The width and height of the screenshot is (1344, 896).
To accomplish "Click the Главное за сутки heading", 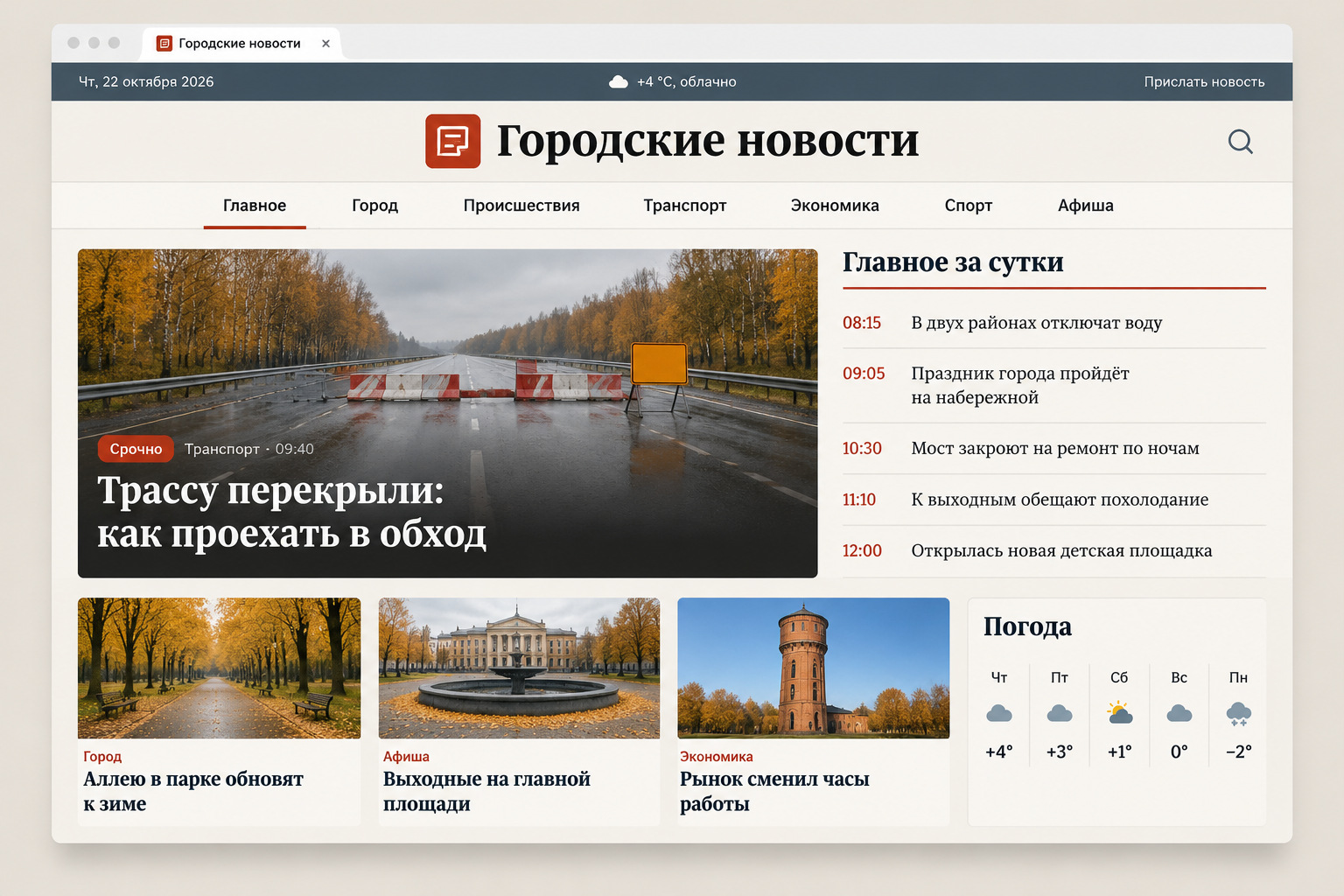I will [x=953, y=262].
